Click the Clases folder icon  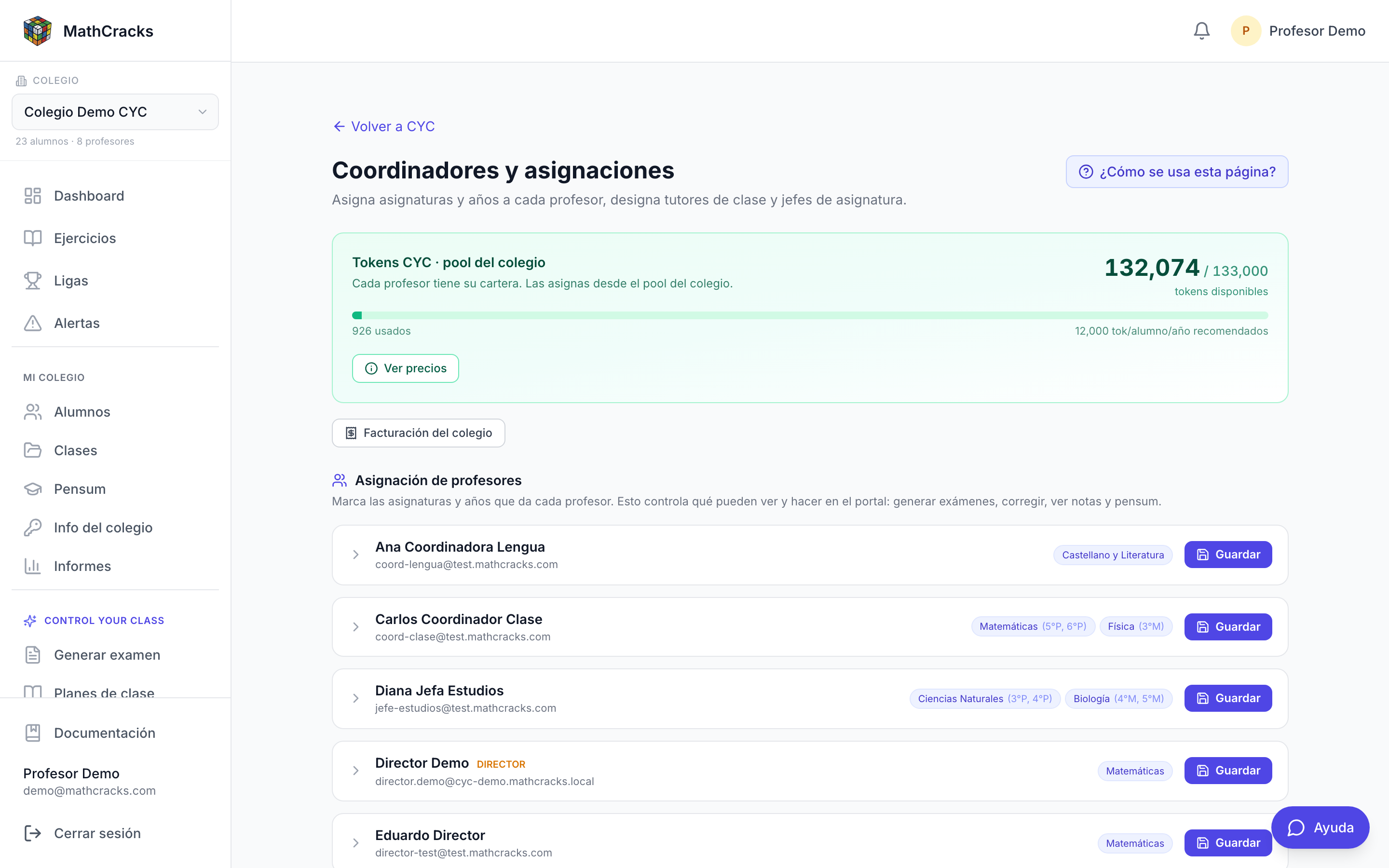[33, 450]
